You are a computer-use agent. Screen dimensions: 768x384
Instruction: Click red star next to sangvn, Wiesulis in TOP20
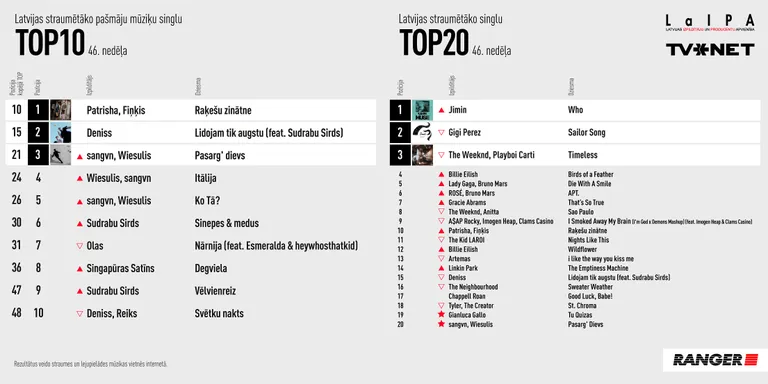click(x=441, y=324)
